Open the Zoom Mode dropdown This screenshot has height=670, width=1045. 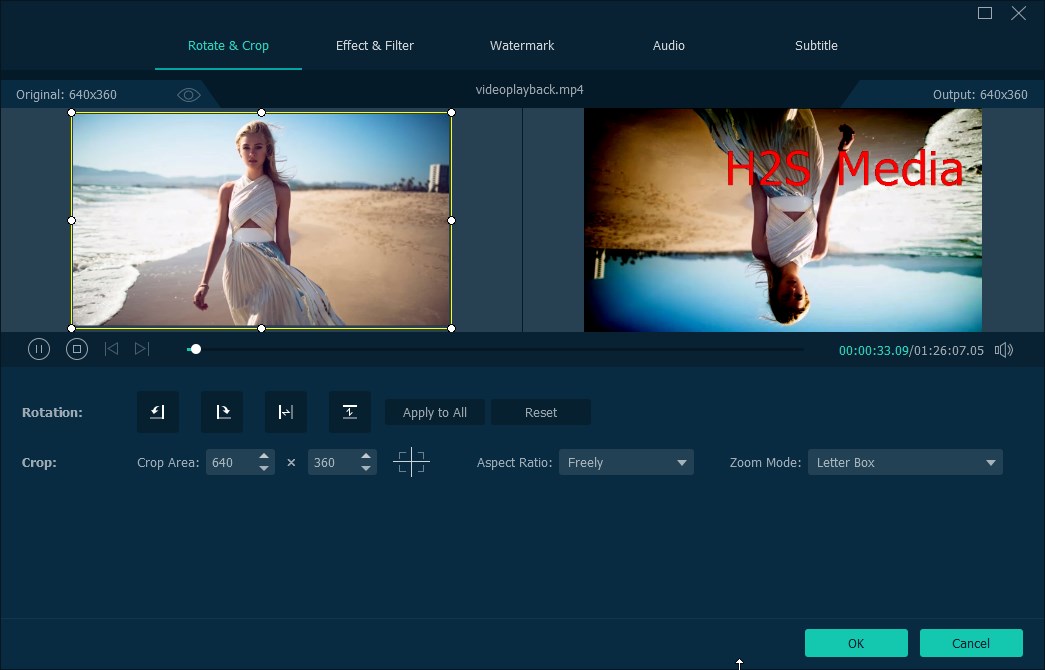[905, 462]
